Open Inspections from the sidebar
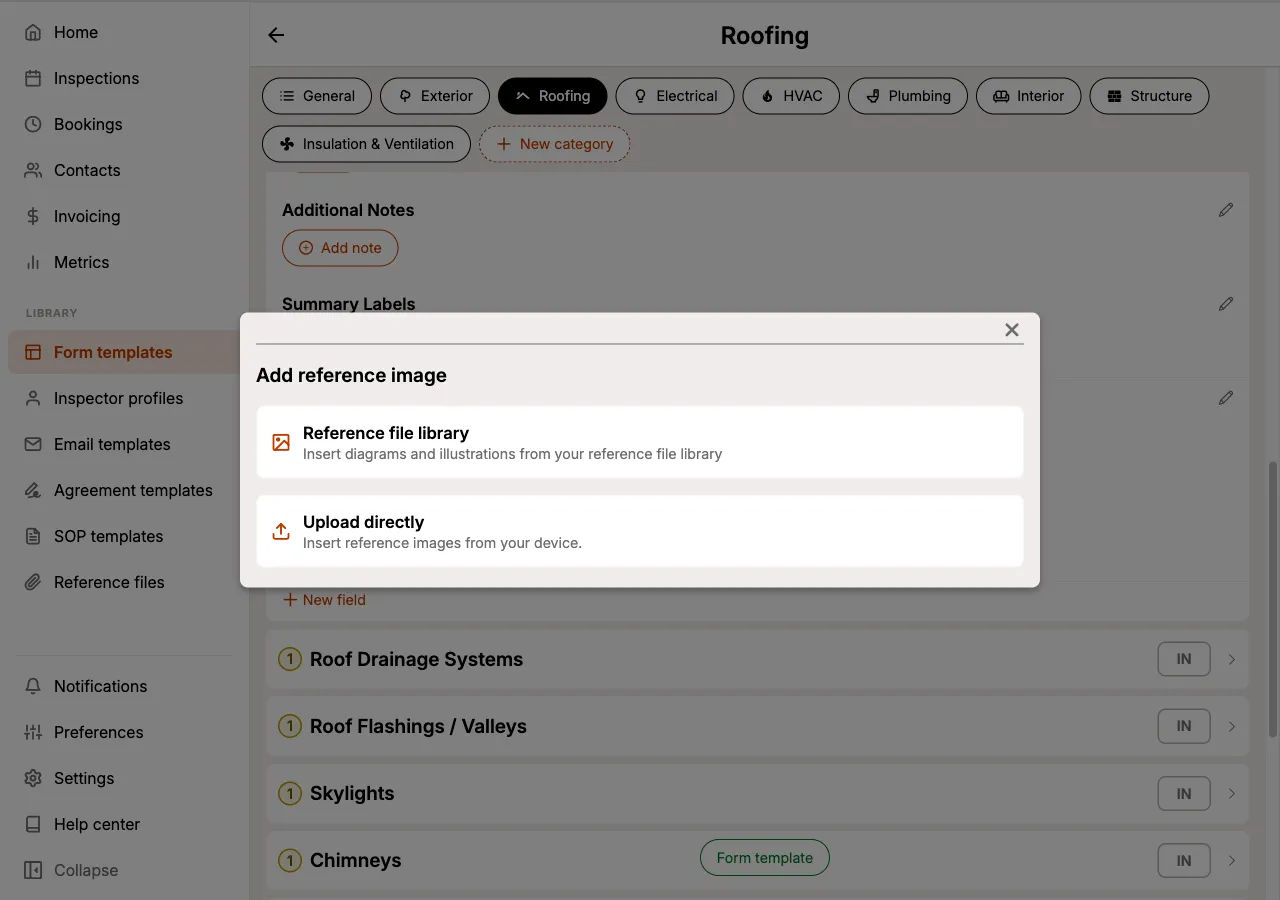 [124, 78]
